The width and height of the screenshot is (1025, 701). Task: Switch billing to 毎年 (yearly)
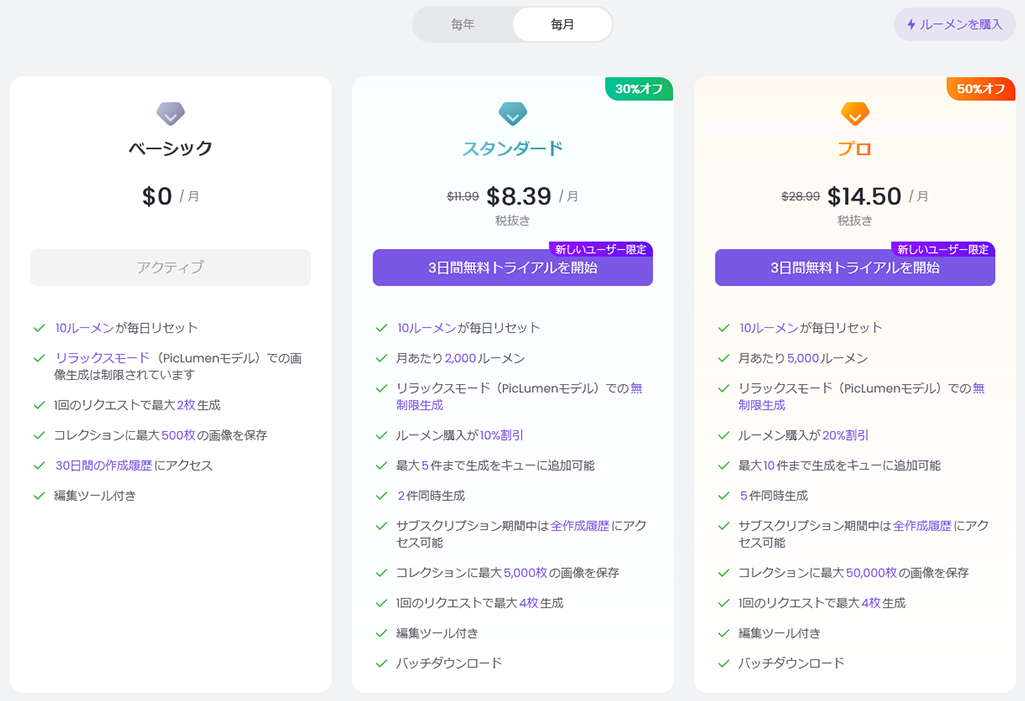click(x=463, y=25)
